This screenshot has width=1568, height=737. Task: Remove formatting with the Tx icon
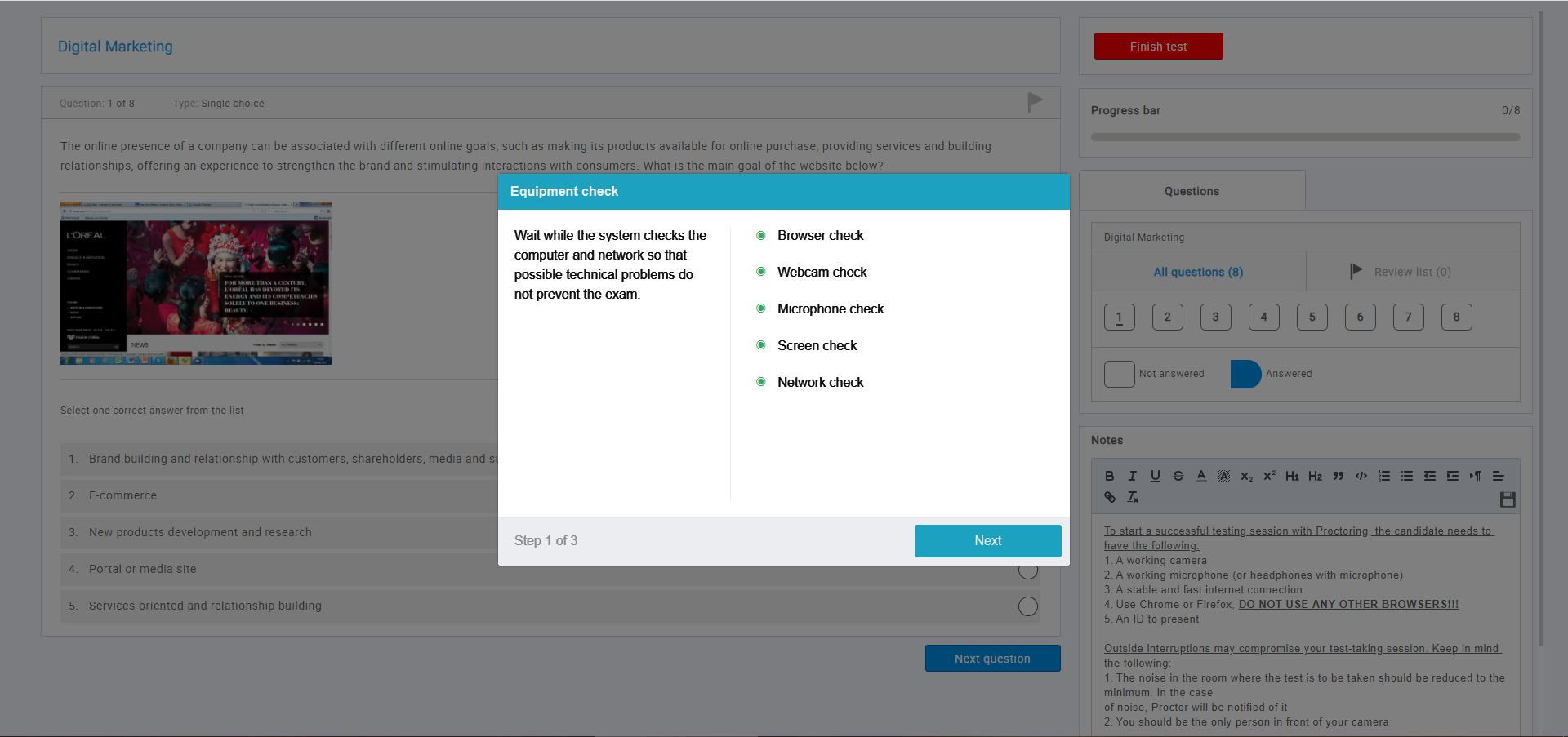[x=1132, y=497]
